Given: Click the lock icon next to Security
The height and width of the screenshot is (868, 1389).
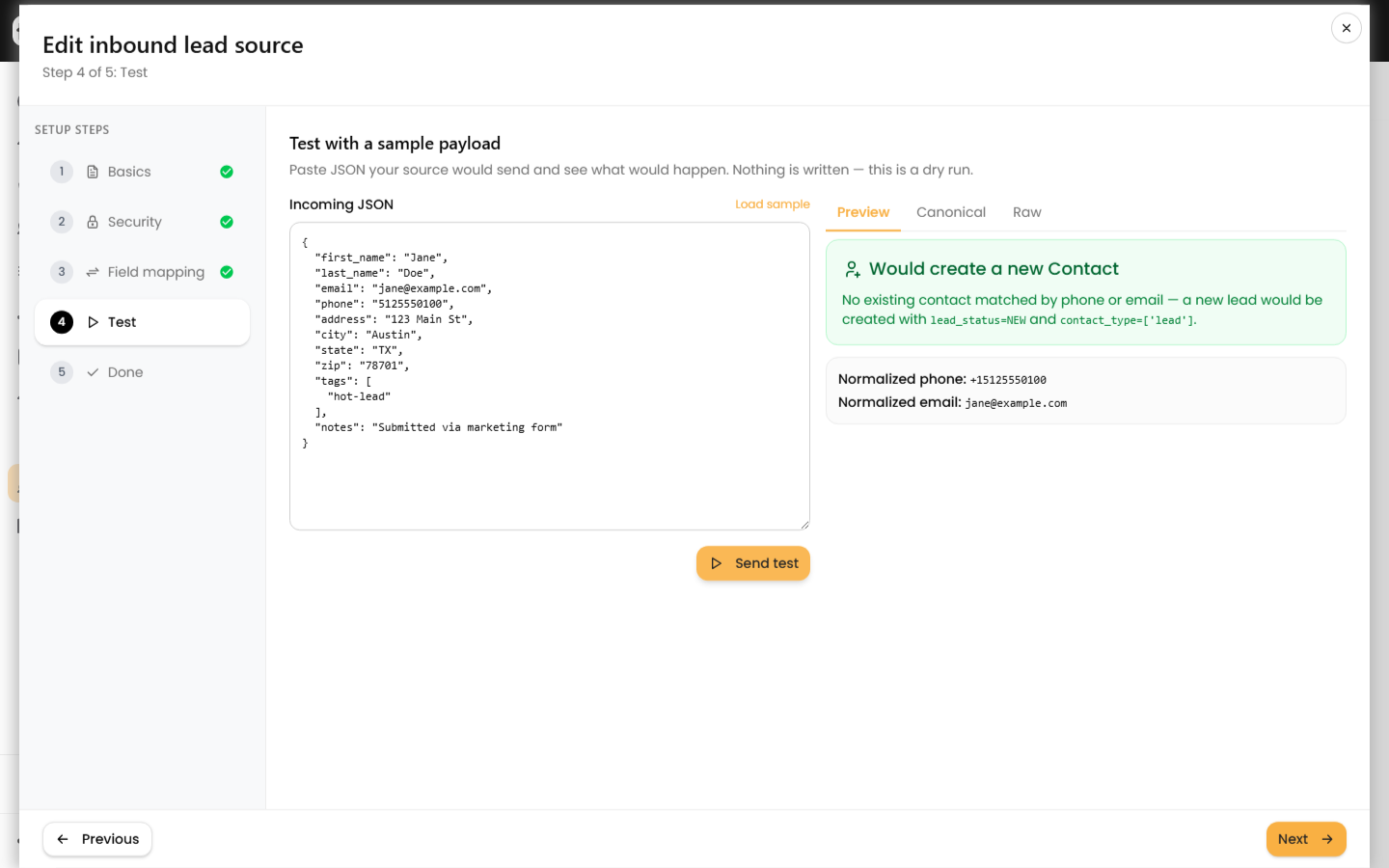Looking at the screenshot, I should pyautogui.click(x=93, y=222).
